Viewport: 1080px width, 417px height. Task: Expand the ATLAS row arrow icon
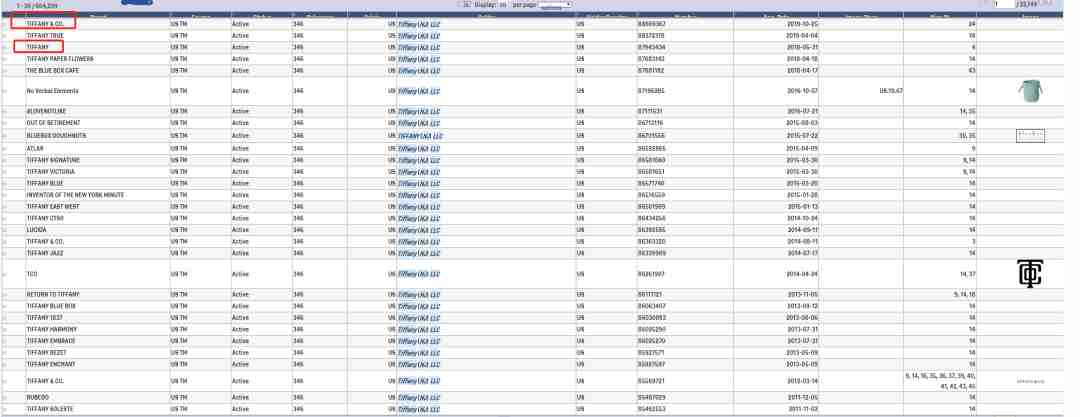tap(6, 148)
